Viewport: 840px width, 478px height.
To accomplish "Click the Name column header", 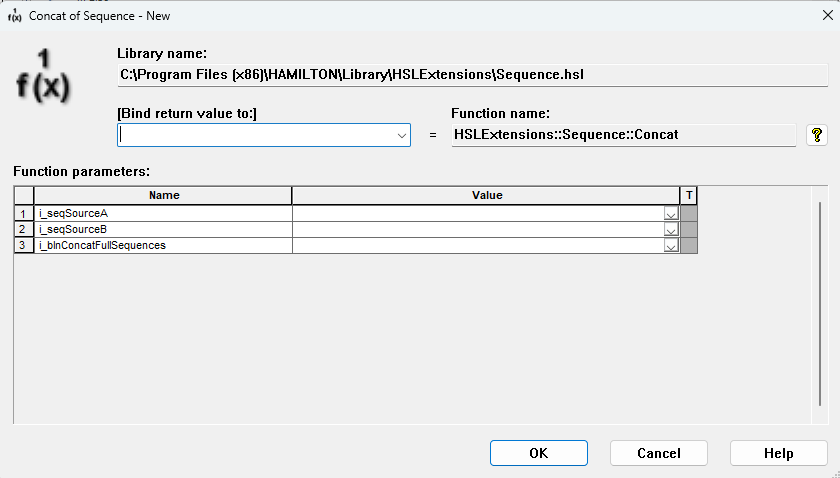I will coord(163,196).
